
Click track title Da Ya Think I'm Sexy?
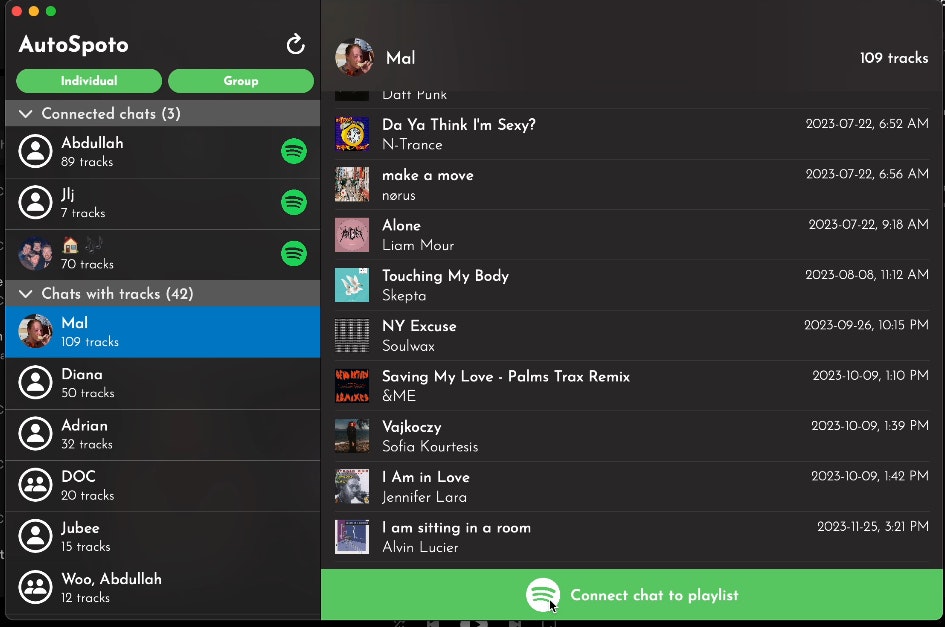(459, 125)
